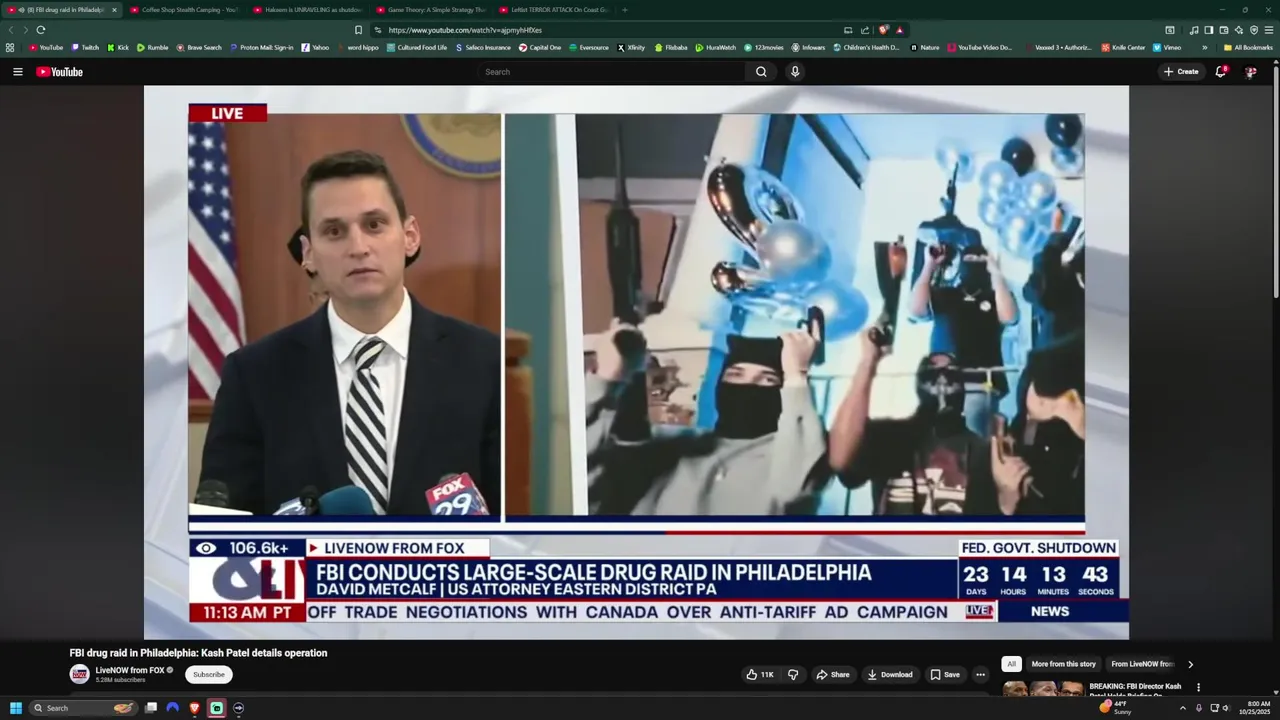Open YouTube notifications bell
This screenshot has width=1280, height=720.
(1221, 72)
